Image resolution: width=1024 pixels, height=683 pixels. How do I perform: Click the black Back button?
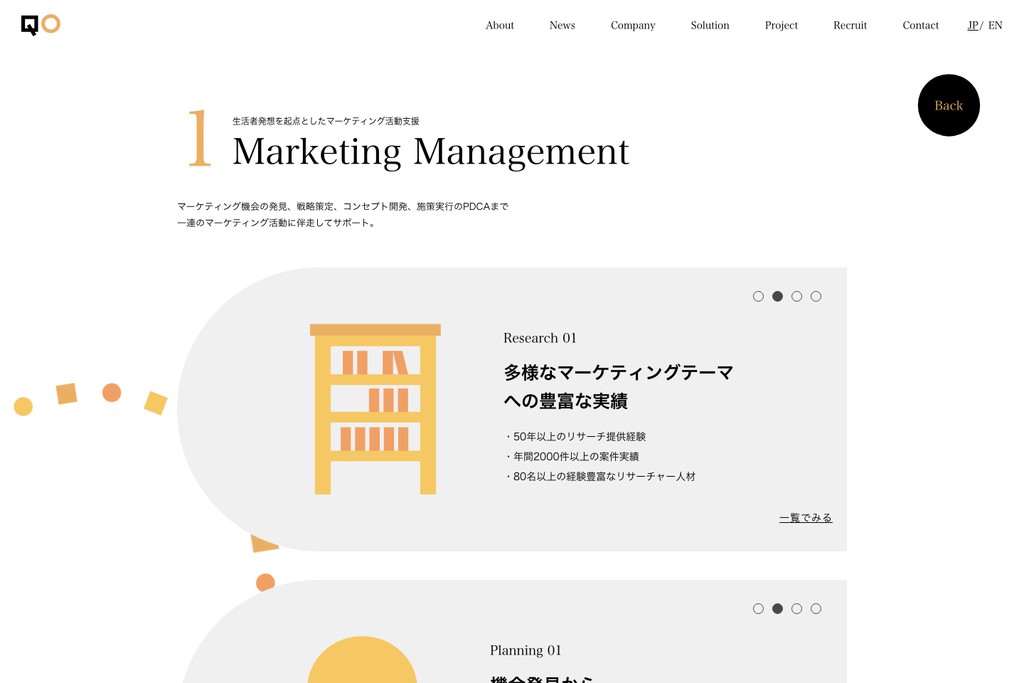coord(948,105)
